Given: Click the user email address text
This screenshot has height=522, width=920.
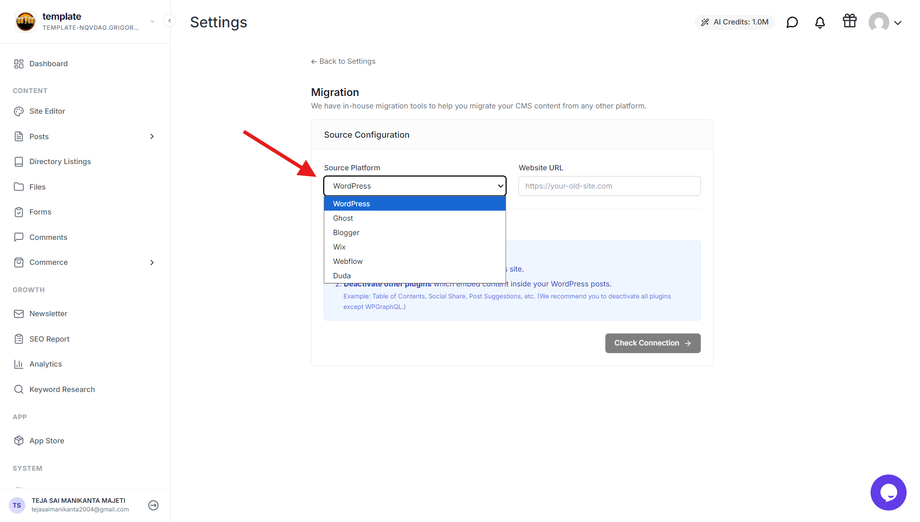Looking at the screenshot, I should (x=80, y=510).
